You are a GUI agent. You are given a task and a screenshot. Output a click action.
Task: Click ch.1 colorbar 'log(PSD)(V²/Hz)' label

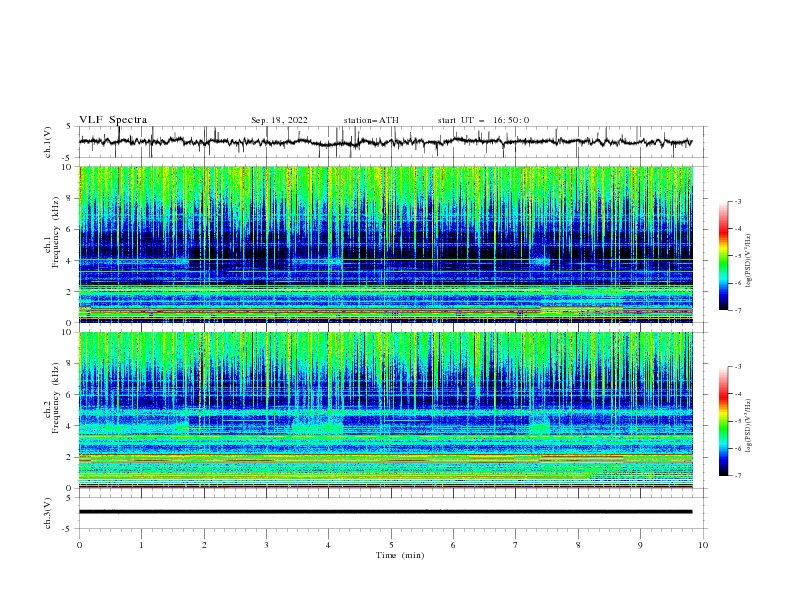[749, 261]
